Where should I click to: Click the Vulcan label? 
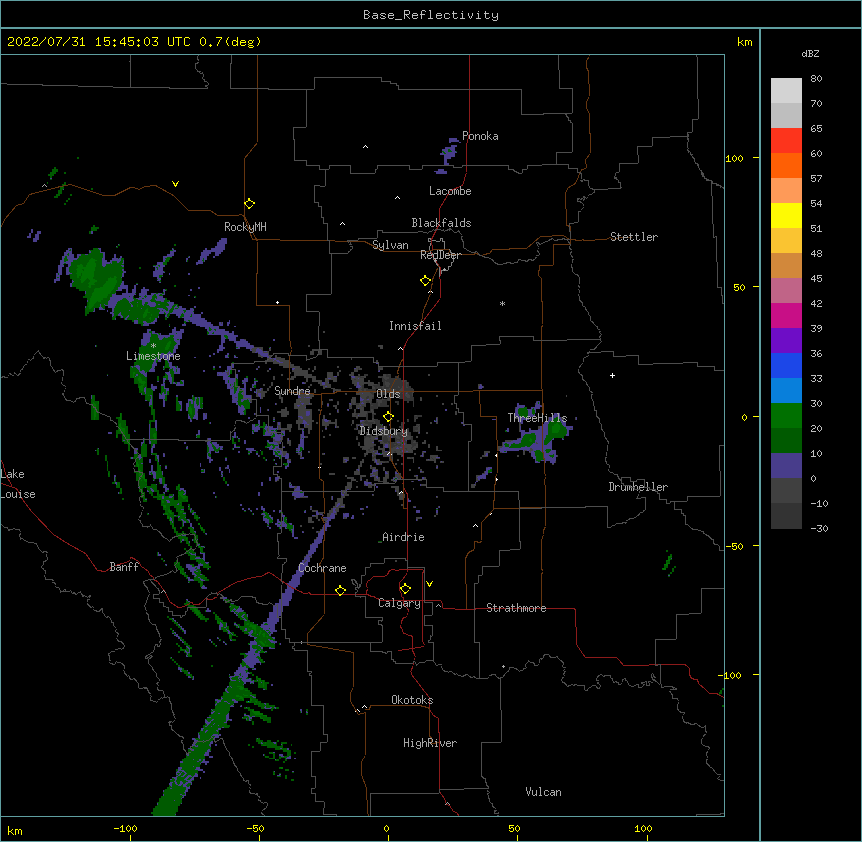pos(543,792)
